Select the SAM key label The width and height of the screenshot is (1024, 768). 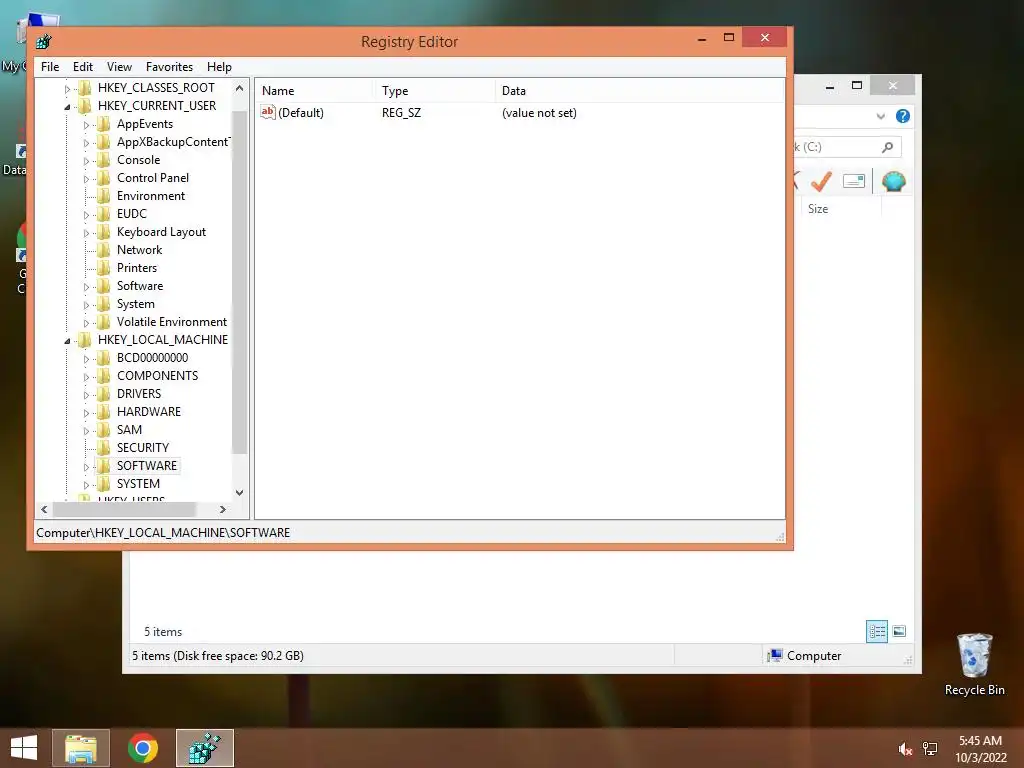(x=129, y=430)
